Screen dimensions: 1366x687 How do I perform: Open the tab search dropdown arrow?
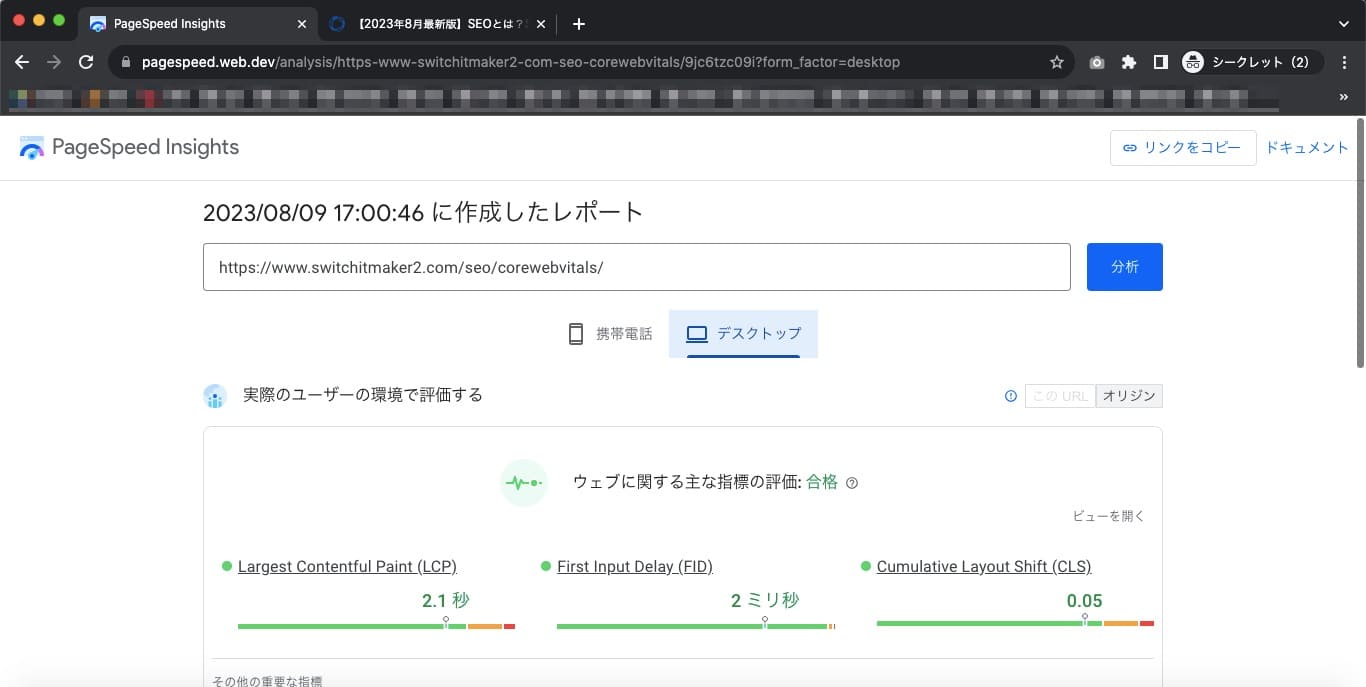click(x=1343, y=23)
